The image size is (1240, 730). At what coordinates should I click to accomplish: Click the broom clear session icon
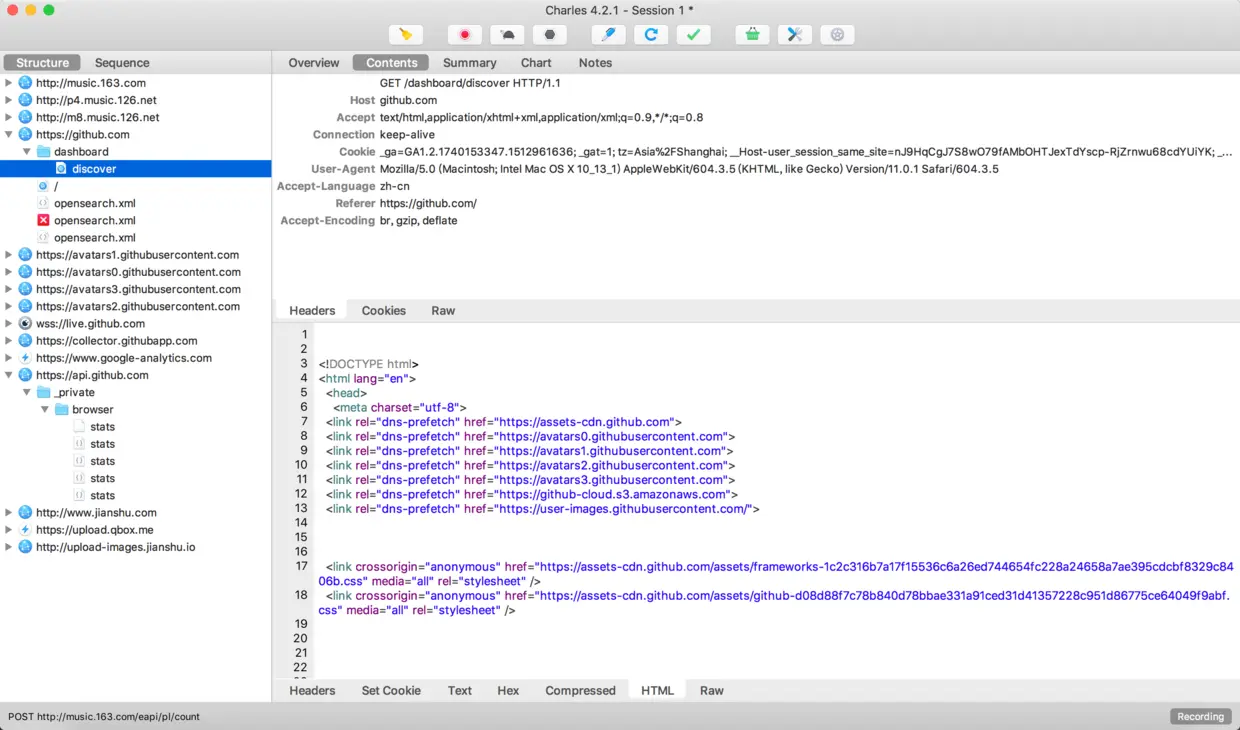(405, 35)
